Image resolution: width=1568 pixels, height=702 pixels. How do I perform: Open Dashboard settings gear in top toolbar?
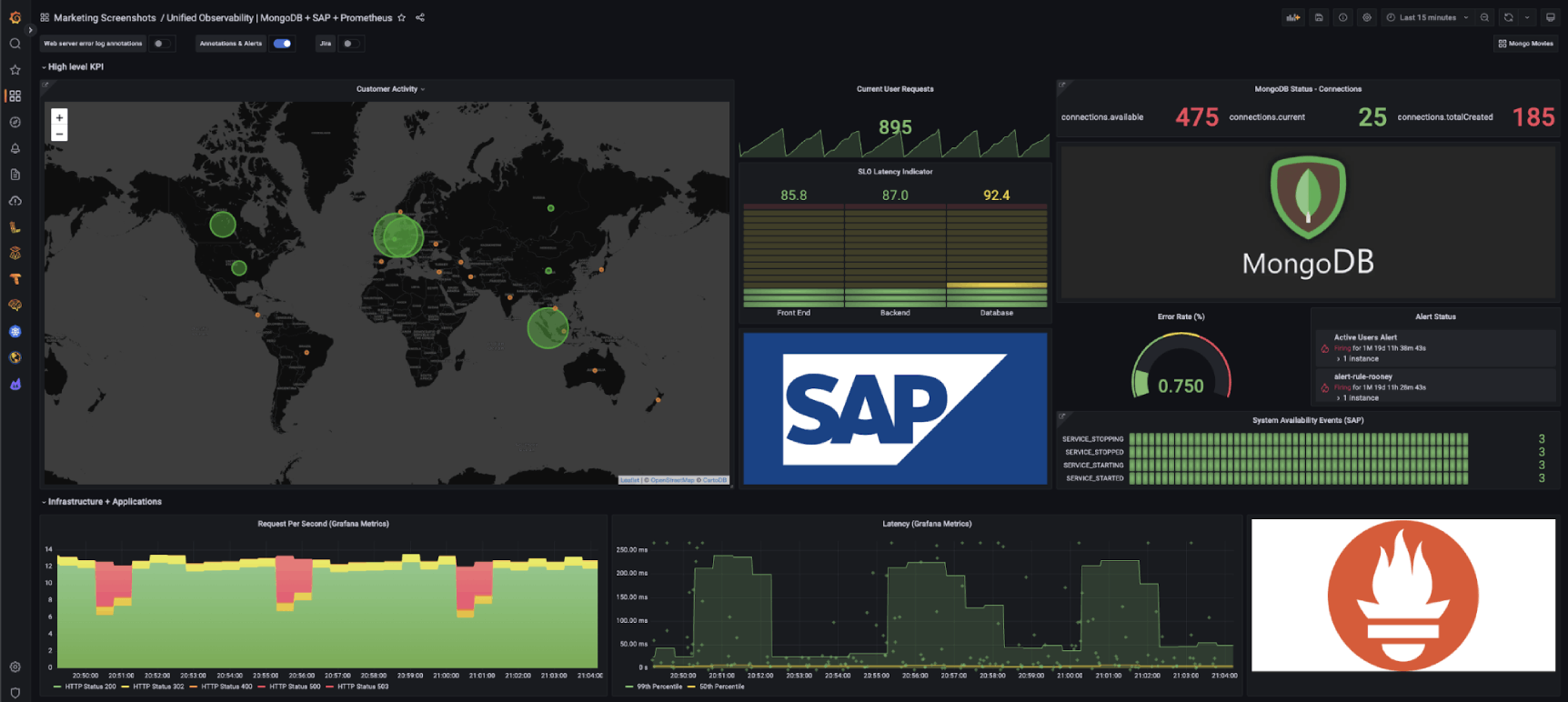click(x=1366, y=17)
